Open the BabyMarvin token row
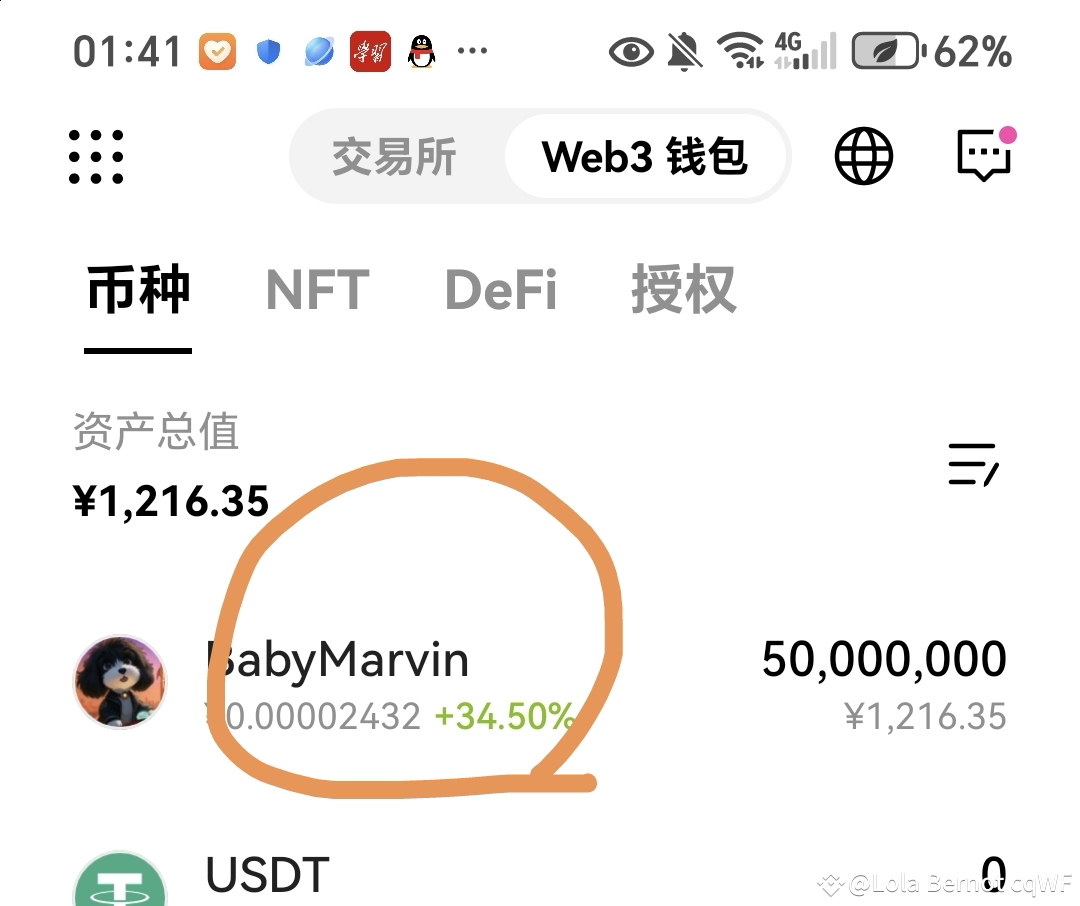This screenshot has height=906, width=1080. point(540,682)
